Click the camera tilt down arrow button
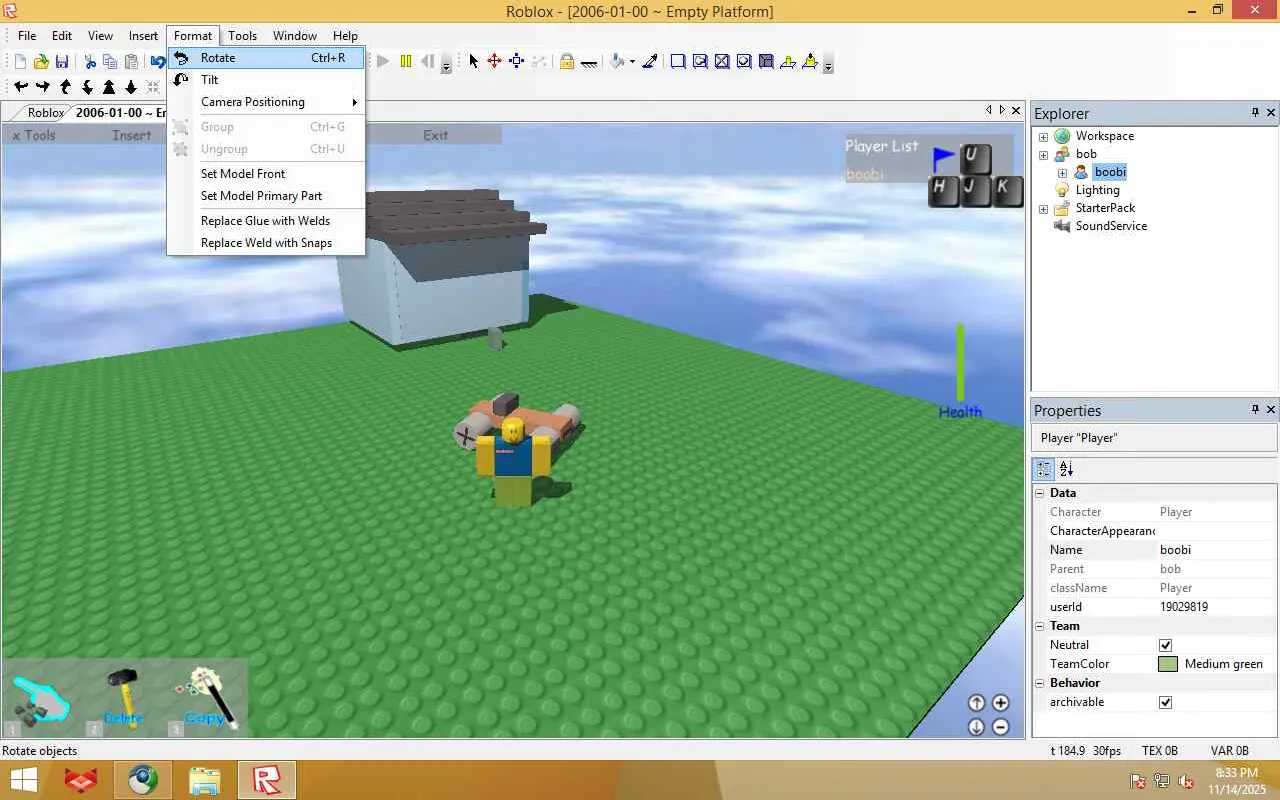This screenshot has height=800, width=1280. click(976, 727)
